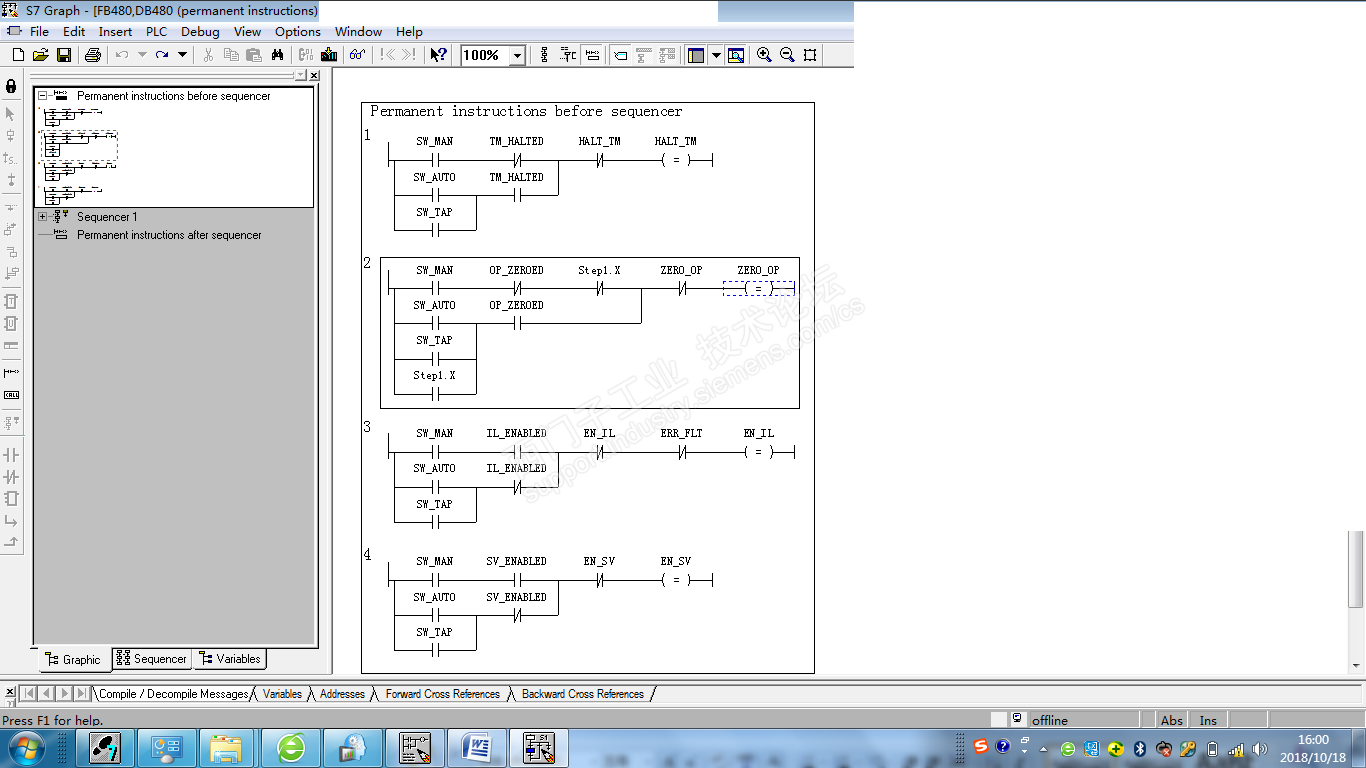Image resolution: width=1366 pixels, height=768 pixels.
Task: Open the PLC menu
Action: [156, 31]
